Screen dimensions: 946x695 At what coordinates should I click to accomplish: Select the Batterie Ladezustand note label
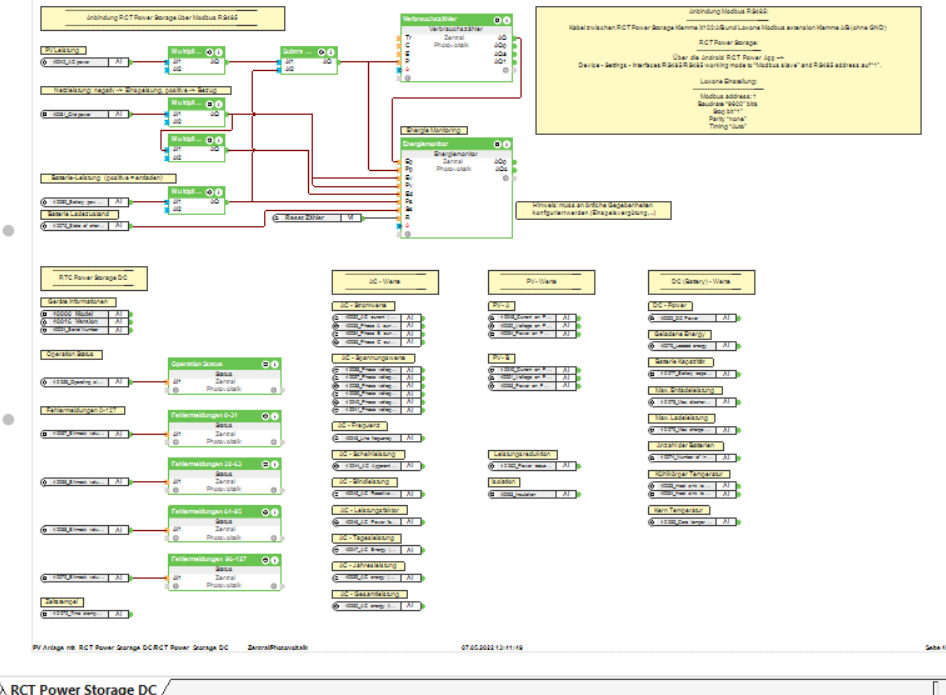79,214
